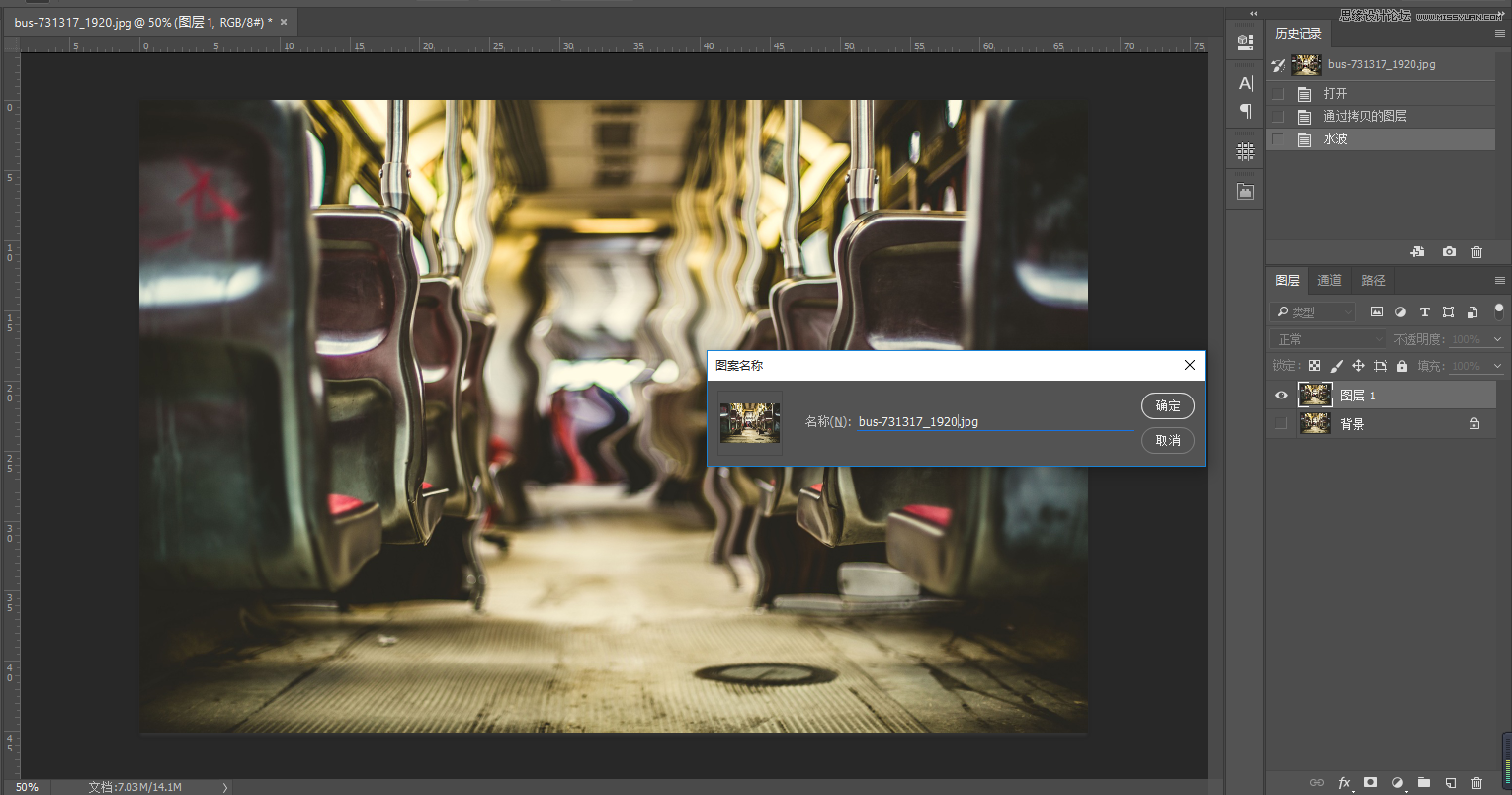Image resolution: width=1512 pixels, height=795 pixels.
Task: Toggle the layer filter on/off switch
Action: (1498, 311)
